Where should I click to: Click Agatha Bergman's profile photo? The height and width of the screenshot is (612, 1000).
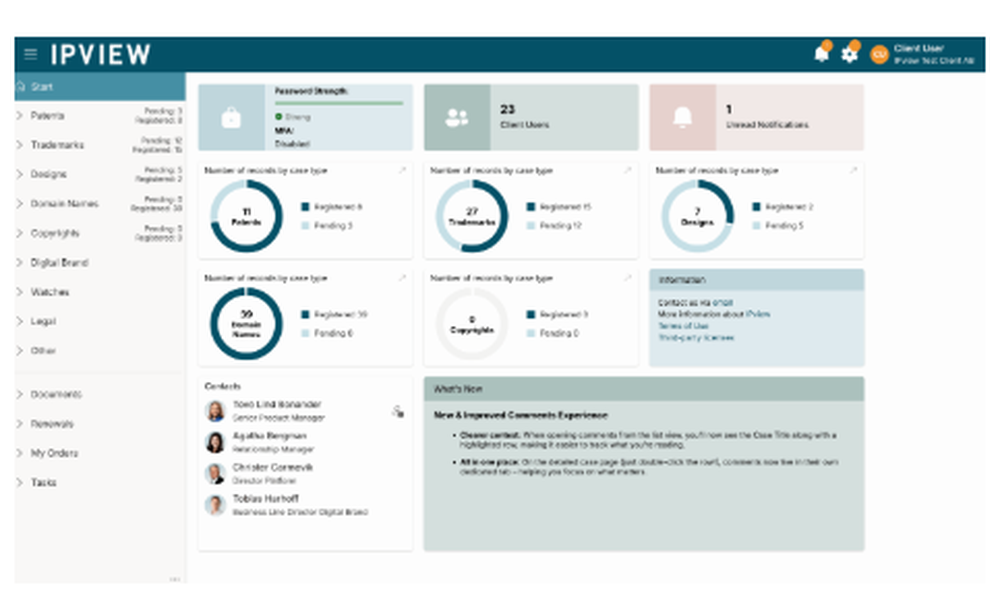pos(216,442)
